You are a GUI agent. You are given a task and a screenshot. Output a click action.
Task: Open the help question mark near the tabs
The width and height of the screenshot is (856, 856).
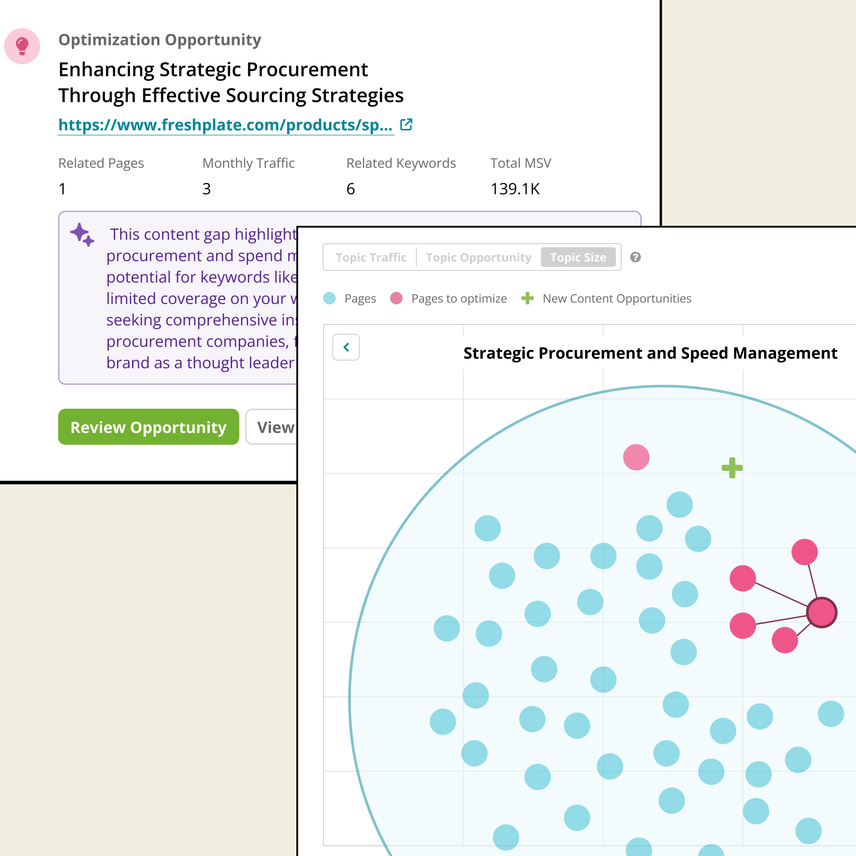(635, 257)
